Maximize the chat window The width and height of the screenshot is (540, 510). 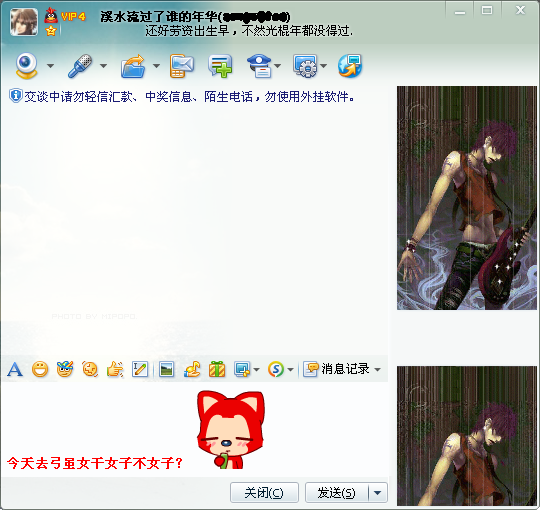(487, 10)
